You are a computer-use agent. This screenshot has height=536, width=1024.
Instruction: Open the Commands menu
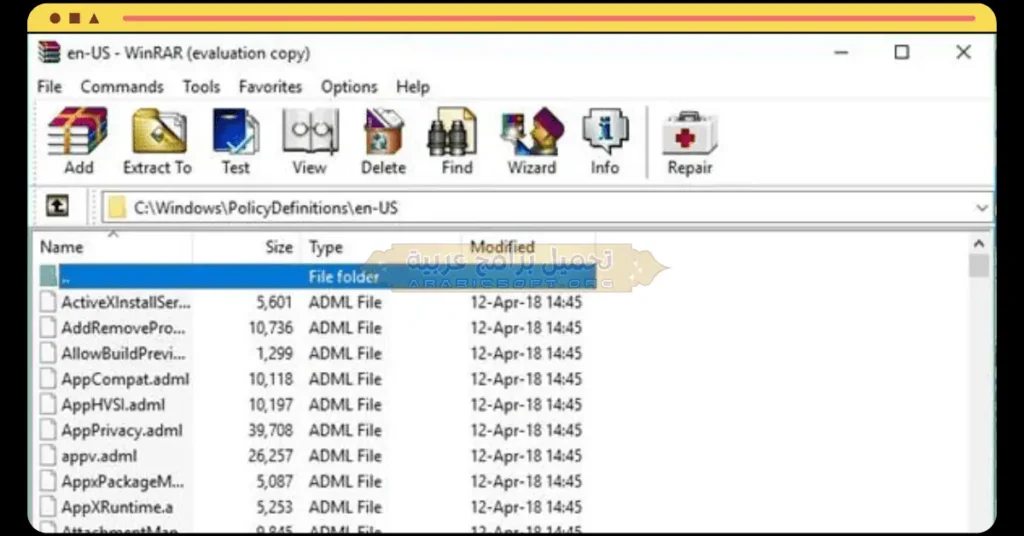[x=122, y=87]
